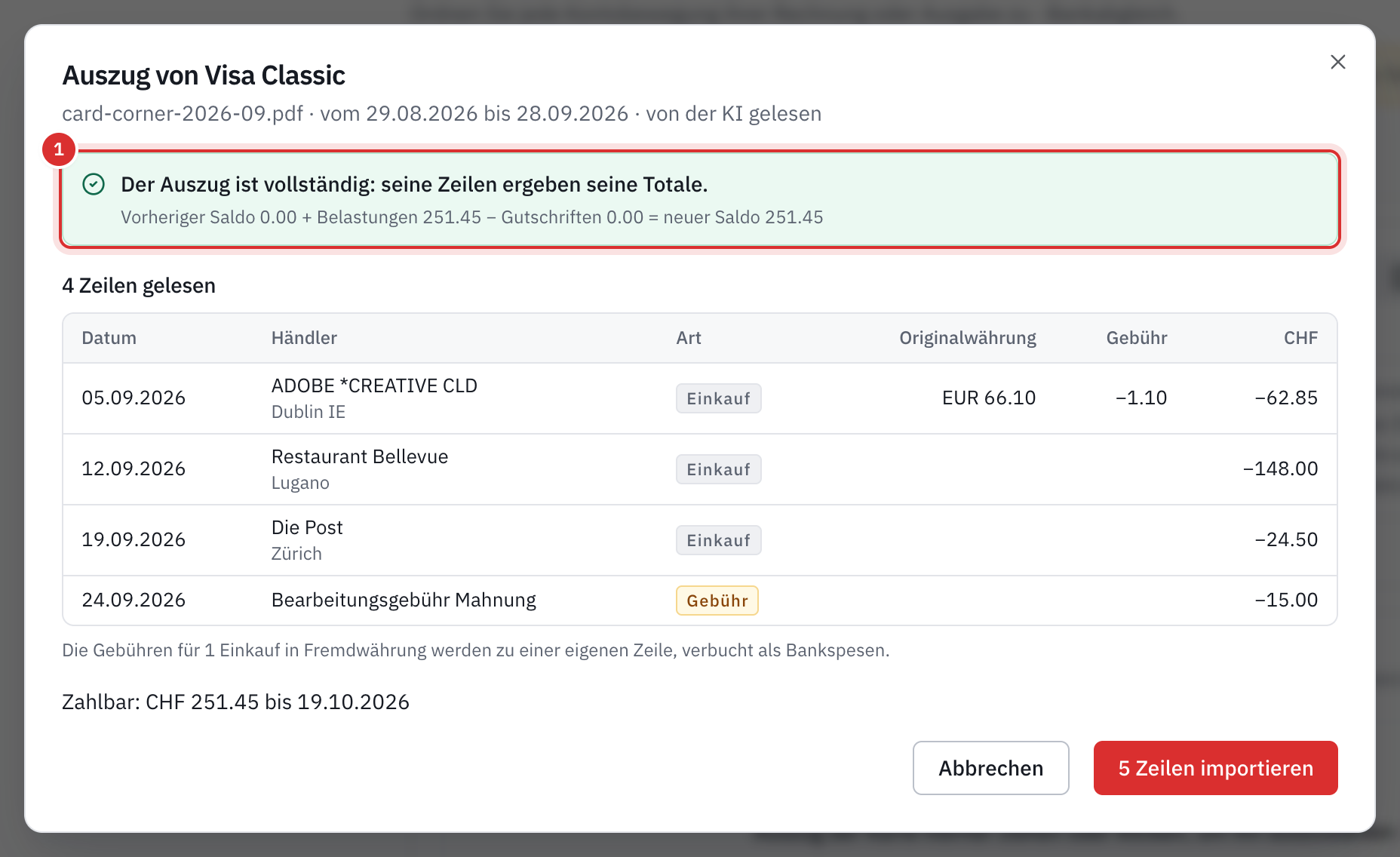
Task: Click the Einkauf tag in the Die Post row
Action: pos(718,540)
